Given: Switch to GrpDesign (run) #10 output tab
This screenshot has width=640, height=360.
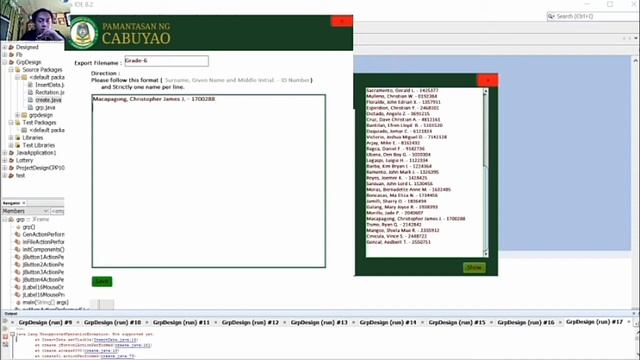Looking at the screenshot, I should tap(112, 322).
